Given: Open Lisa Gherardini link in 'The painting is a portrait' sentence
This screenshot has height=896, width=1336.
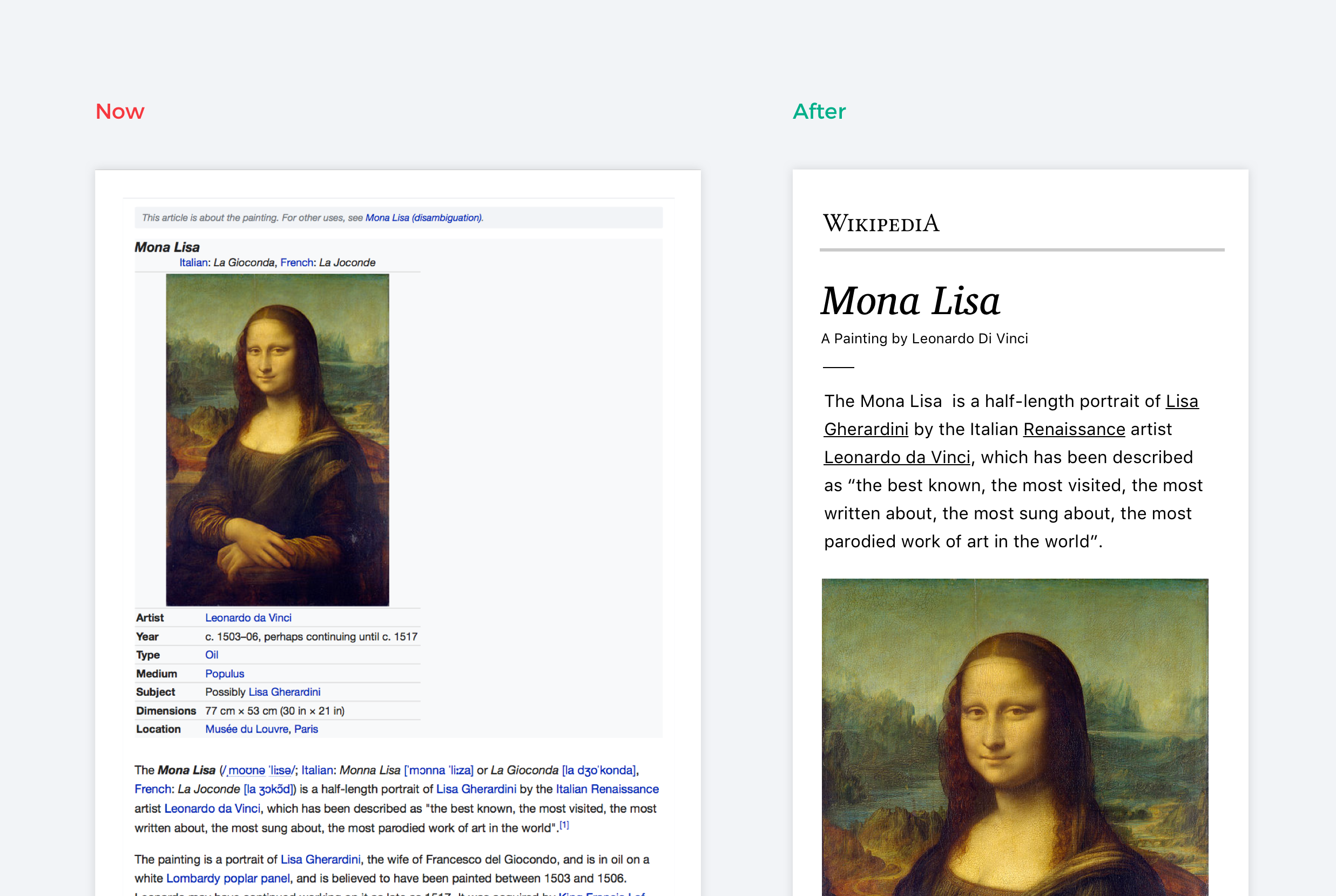Looking at the screenshot, I should [321, 859].
